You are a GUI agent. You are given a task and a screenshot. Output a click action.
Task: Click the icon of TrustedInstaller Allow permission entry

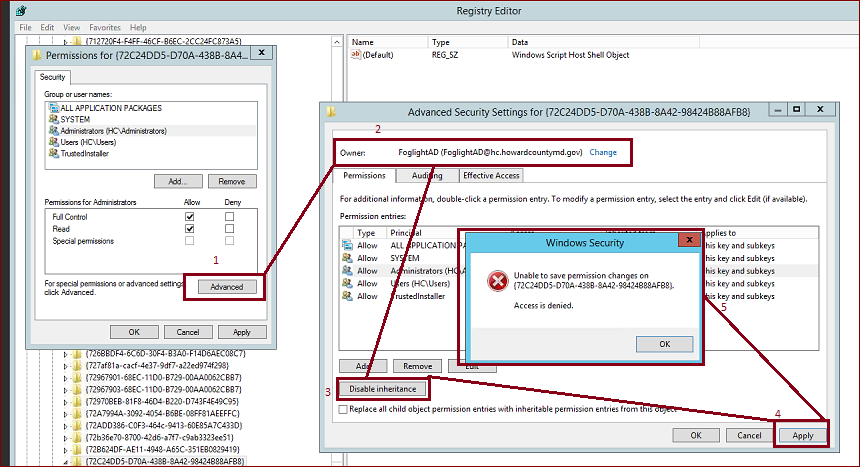point(347,295)
